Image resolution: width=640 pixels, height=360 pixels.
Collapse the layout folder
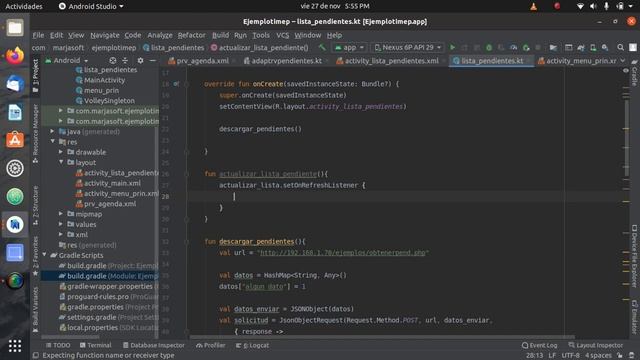coord(61,162)
